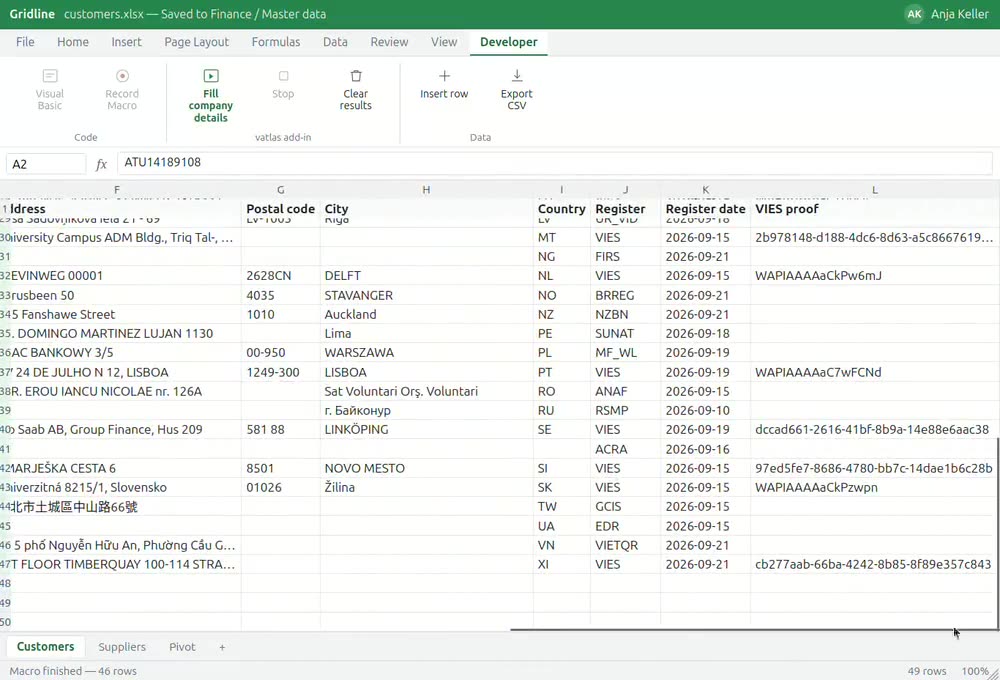Click the VIES proof header cell
This screenshot has width=1000, height=680.
click(x=874, y=209)
